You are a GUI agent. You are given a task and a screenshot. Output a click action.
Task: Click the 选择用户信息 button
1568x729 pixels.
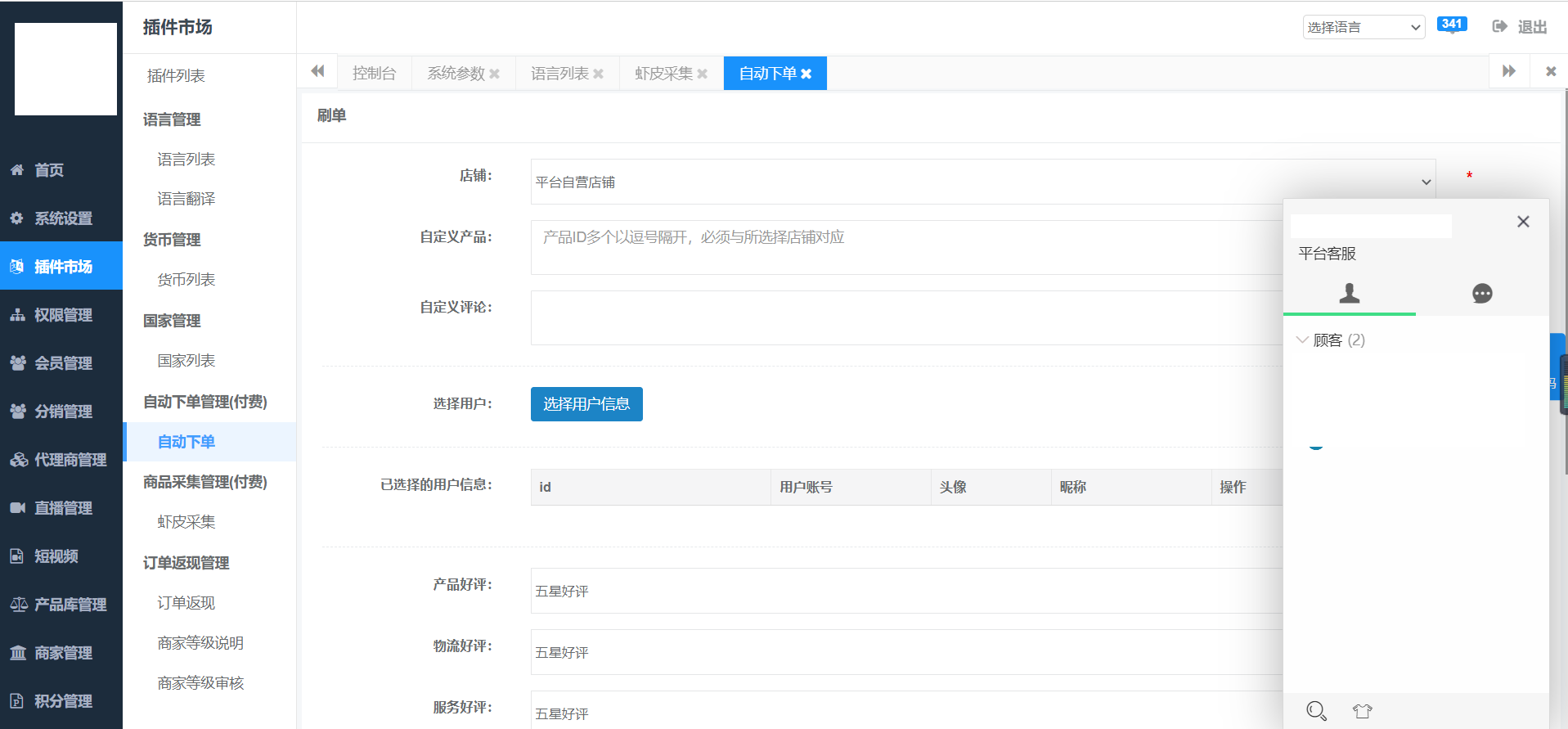(x=586, y=404)
